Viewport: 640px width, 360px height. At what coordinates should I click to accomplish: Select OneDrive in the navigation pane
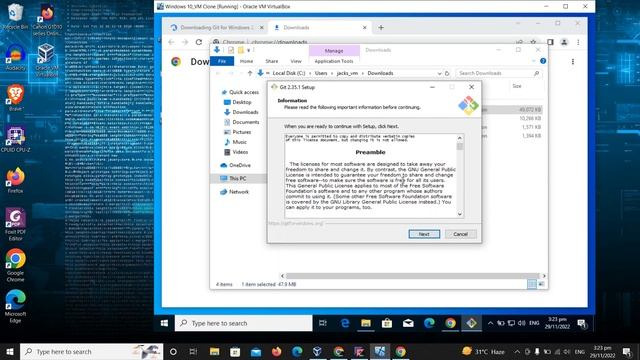(240, 165)
